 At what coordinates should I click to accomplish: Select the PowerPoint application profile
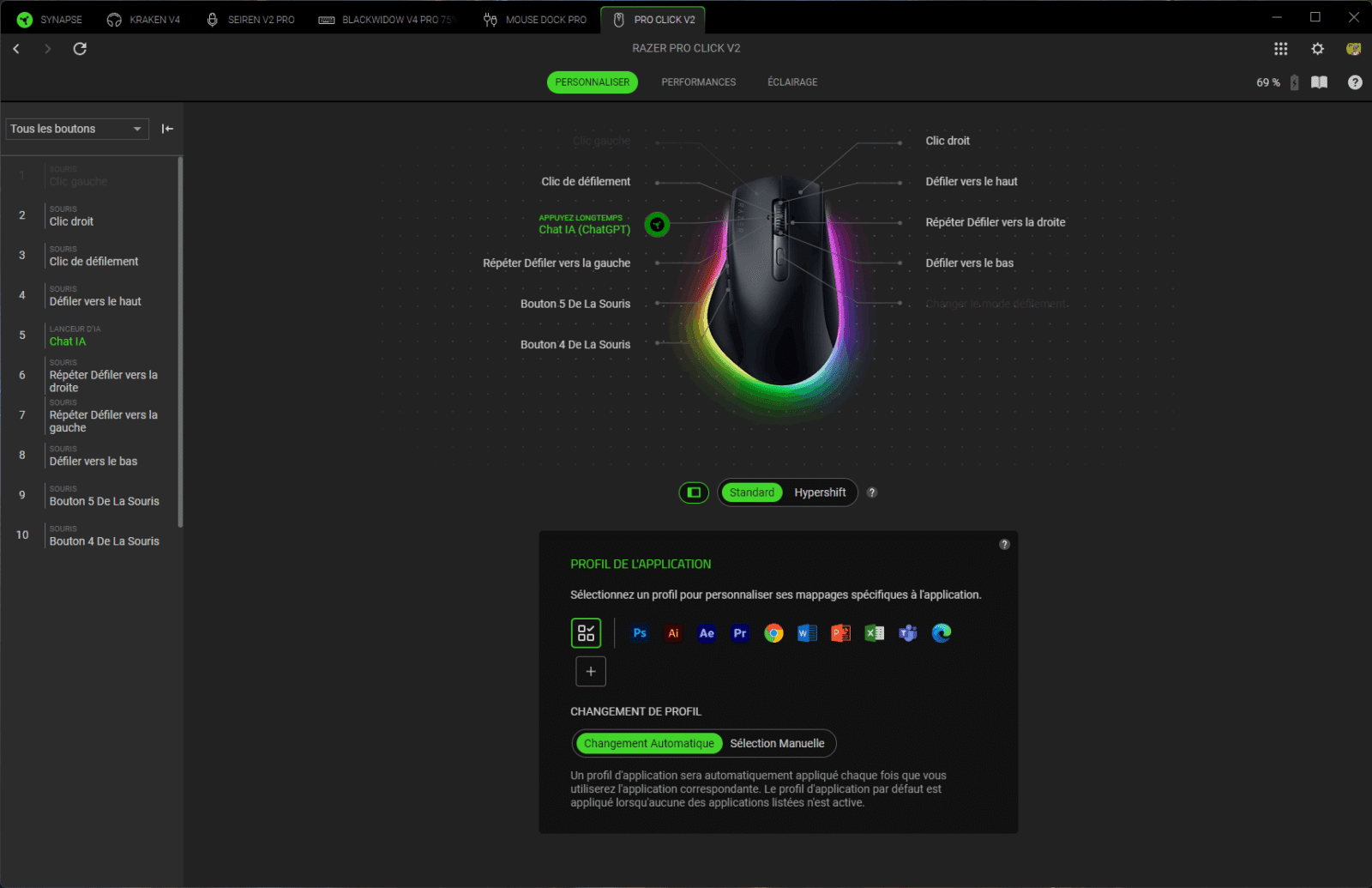point(840,633)
